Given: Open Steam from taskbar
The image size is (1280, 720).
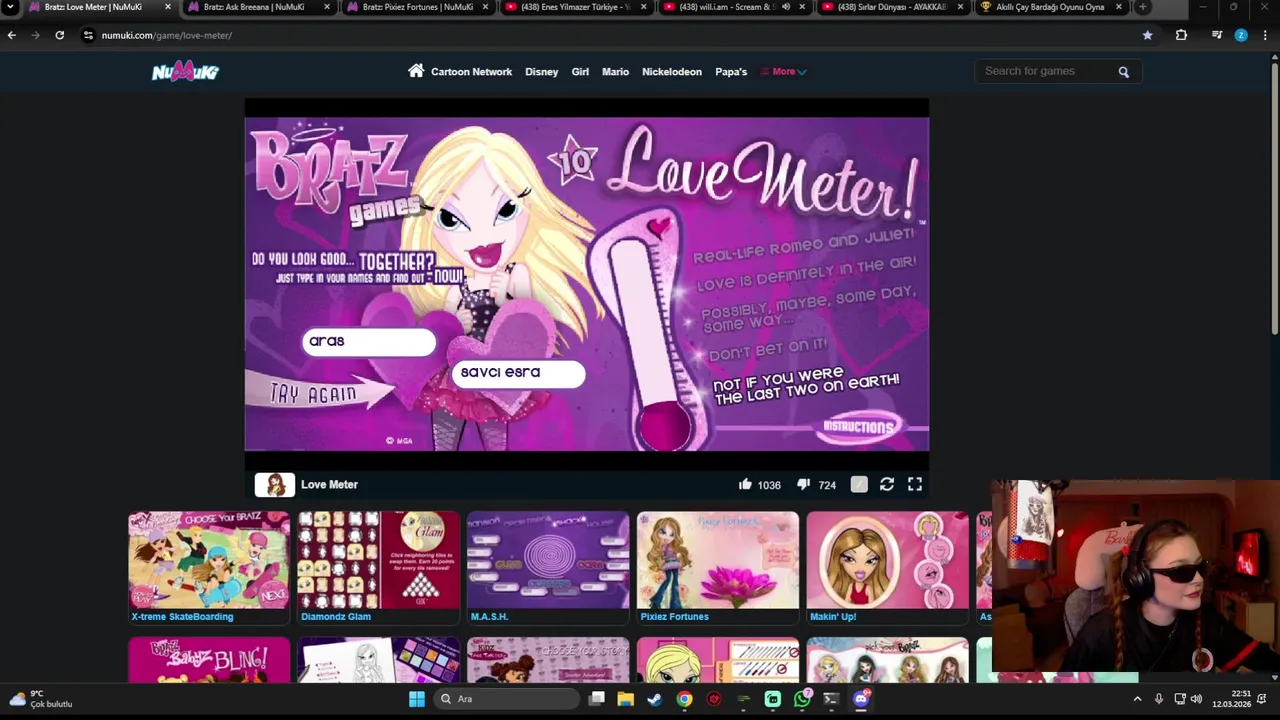Looking at the screenshot, I should 654,699.
